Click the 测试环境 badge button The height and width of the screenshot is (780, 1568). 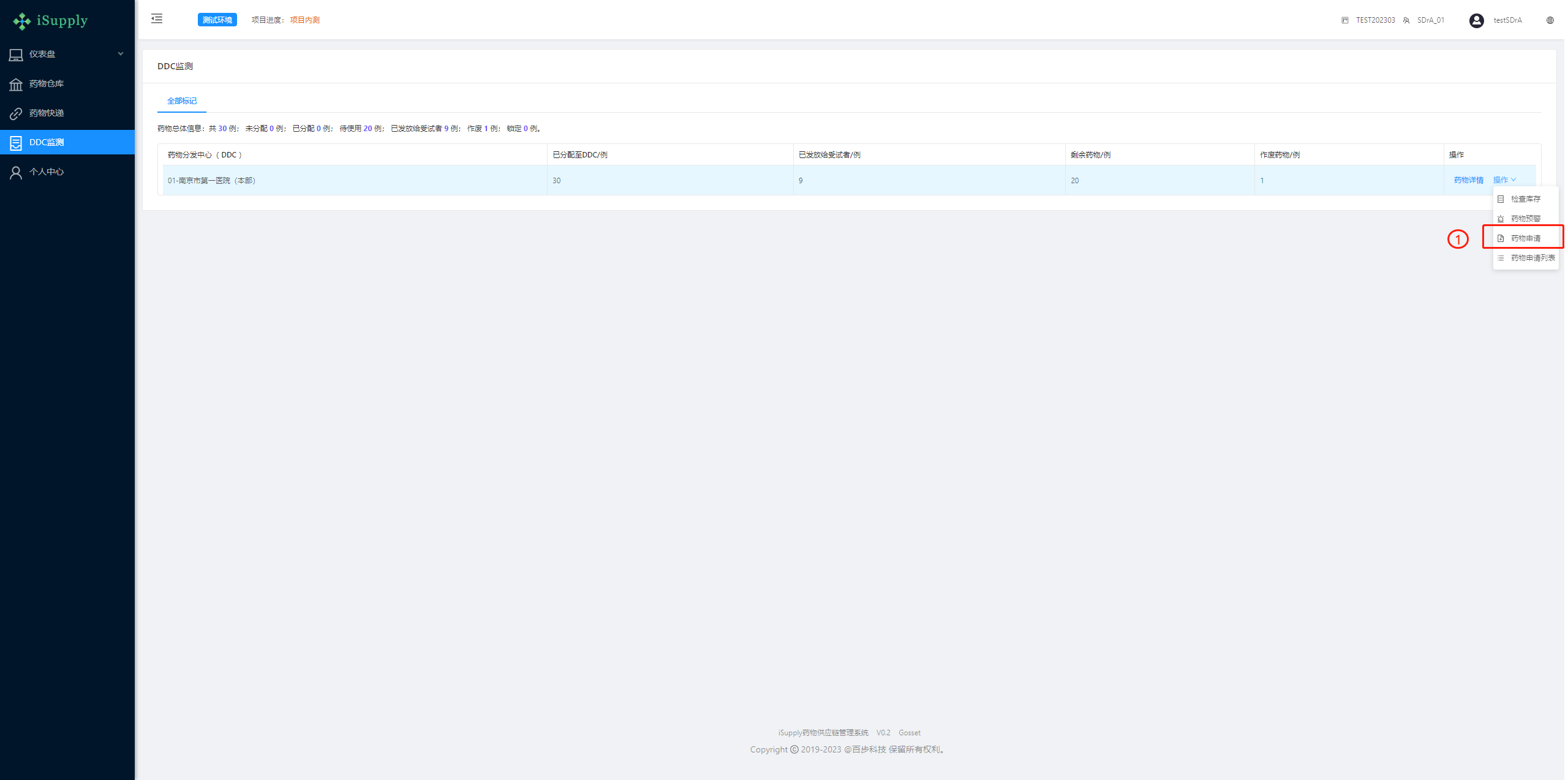tap(217, 20)
